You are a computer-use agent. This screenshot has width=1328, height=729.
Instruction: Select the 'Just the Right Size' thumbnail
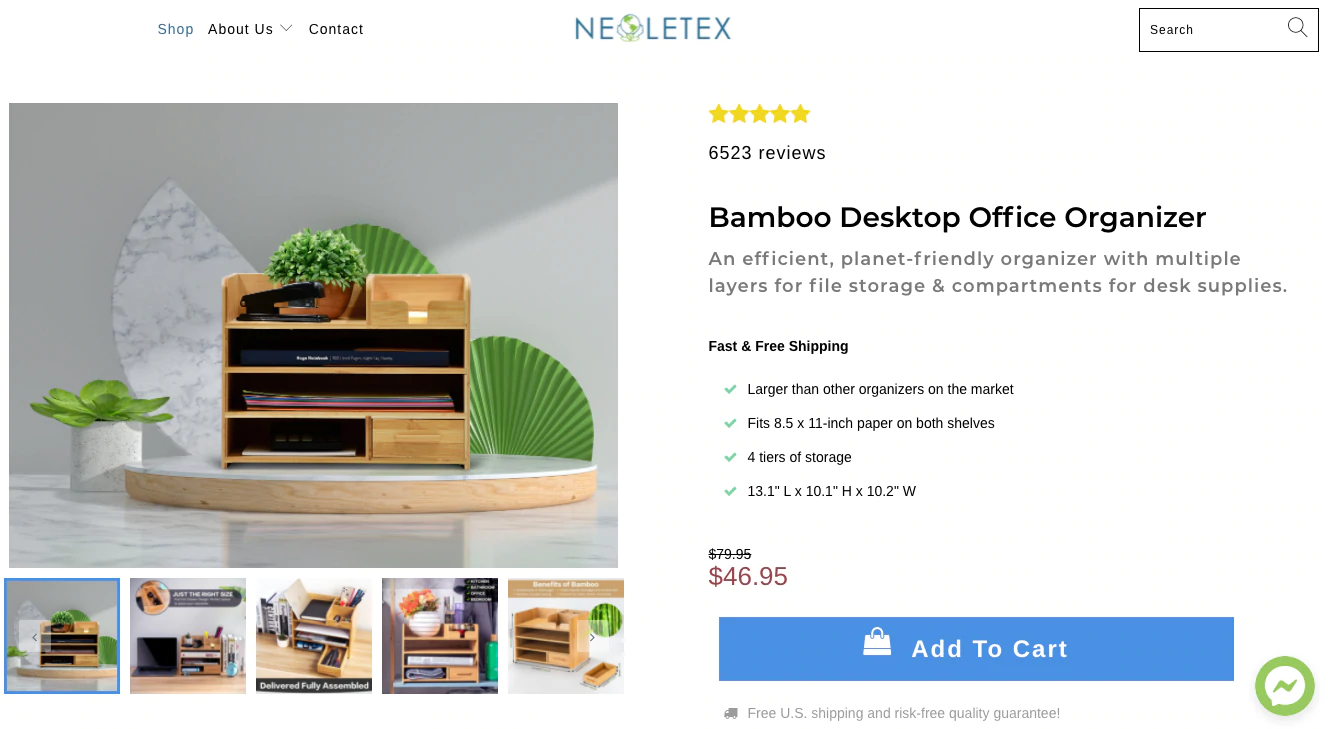(x=188, y=636)
